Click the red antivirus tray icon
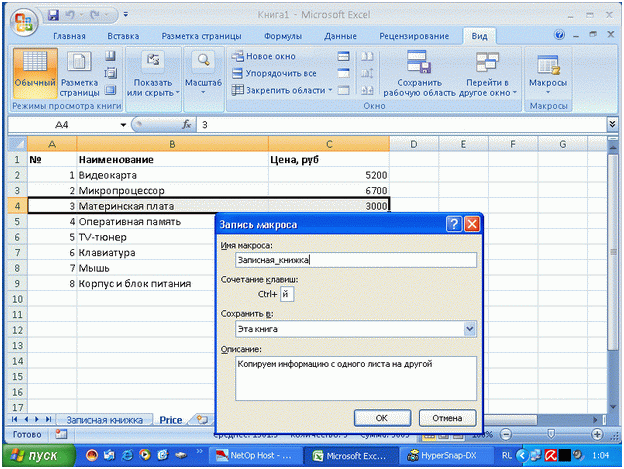The width and height of the screenshot is (624, 469). click(x=551, y=455)
